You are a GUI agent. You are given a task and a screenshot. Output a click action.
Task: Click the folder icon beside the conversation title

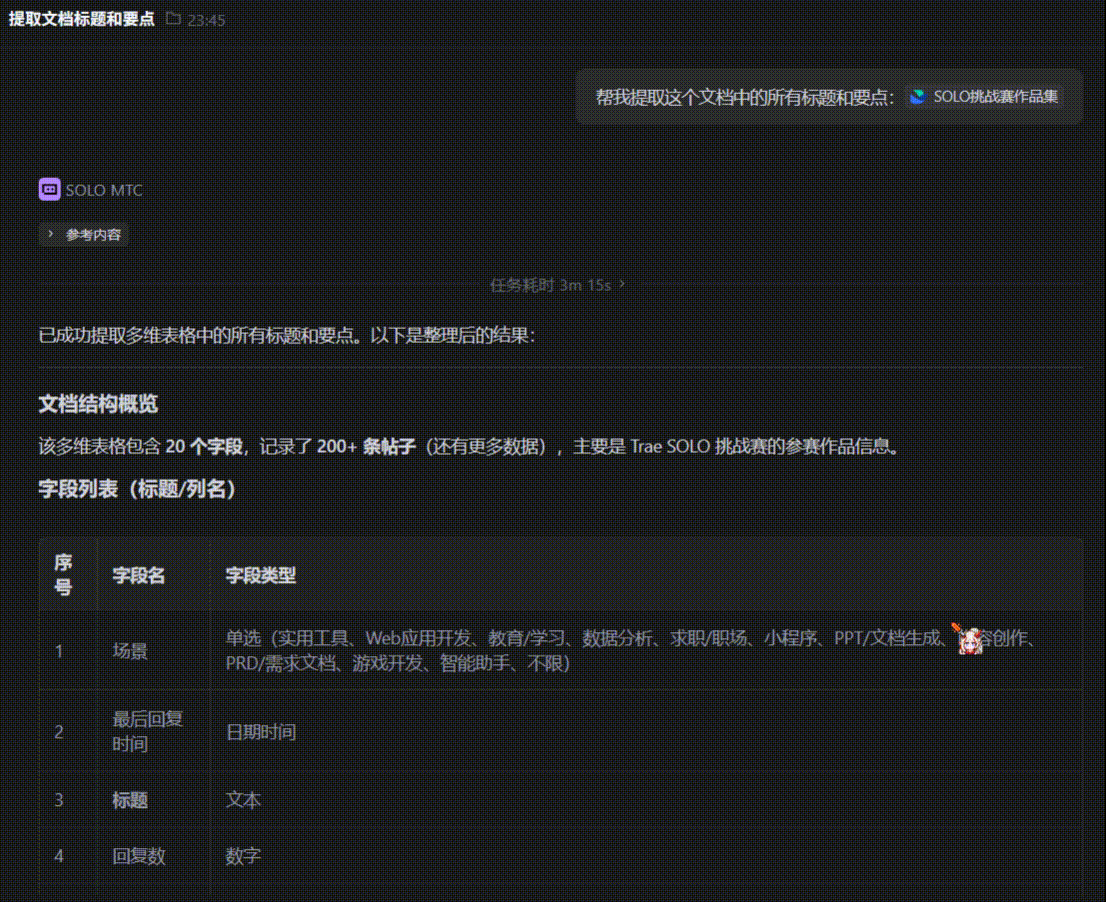pos(174,19)
